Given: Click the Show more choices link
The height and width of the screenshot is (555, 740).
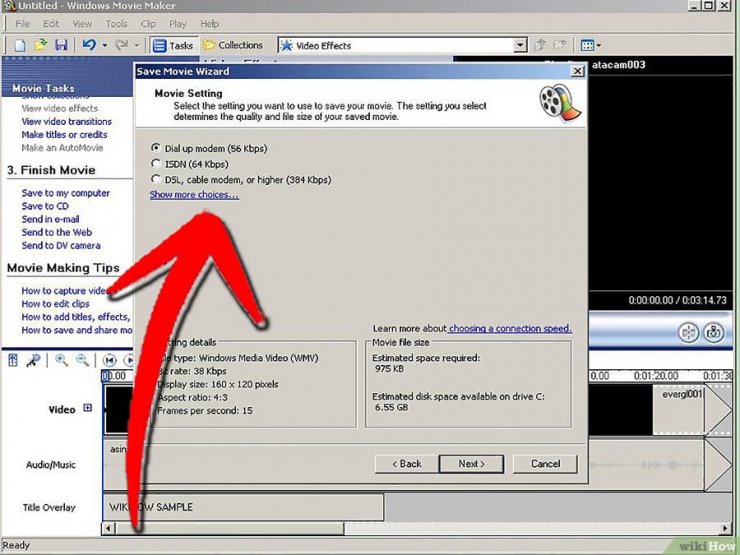Looking at the screenshot, I should [194, 194].
